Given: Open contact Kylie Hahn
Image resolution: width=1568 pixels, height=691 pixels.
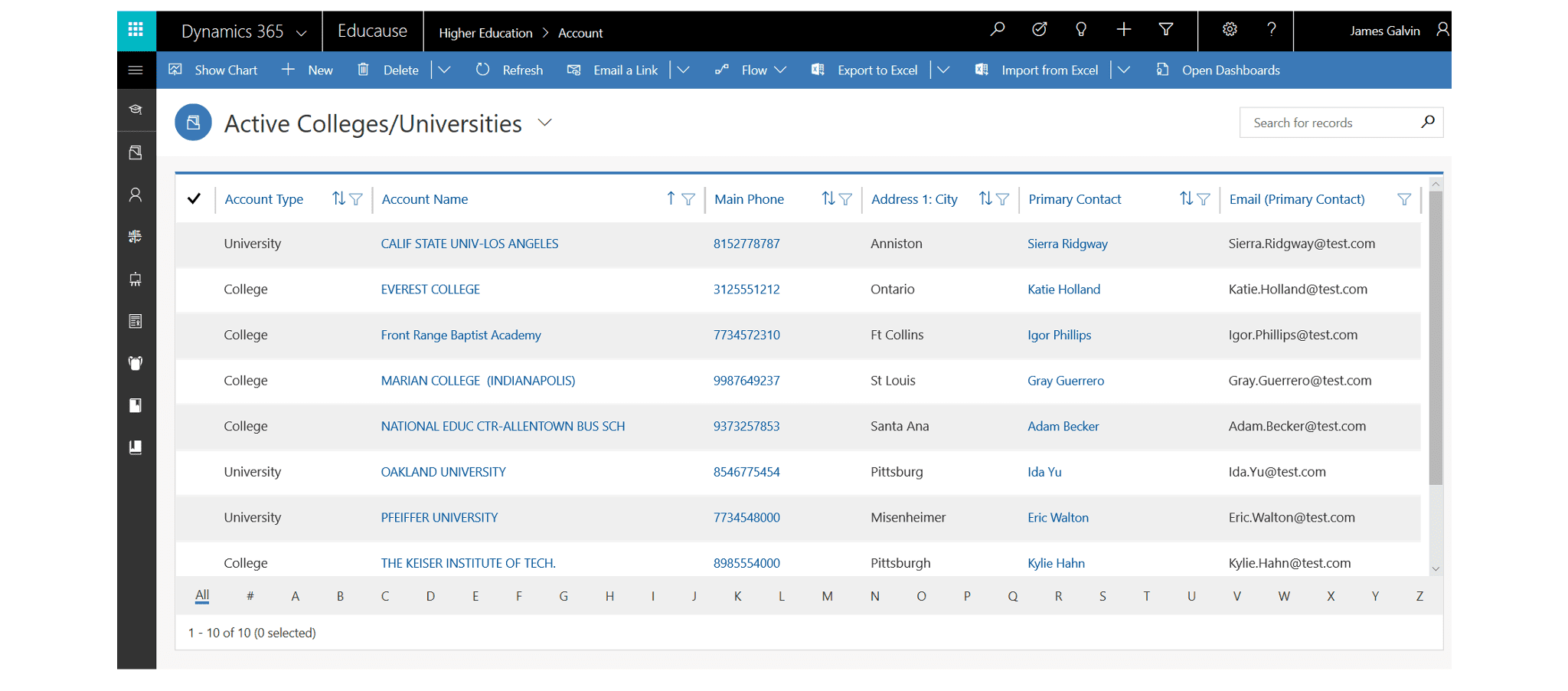Looking at the screenshot, I should point(1057,563).
